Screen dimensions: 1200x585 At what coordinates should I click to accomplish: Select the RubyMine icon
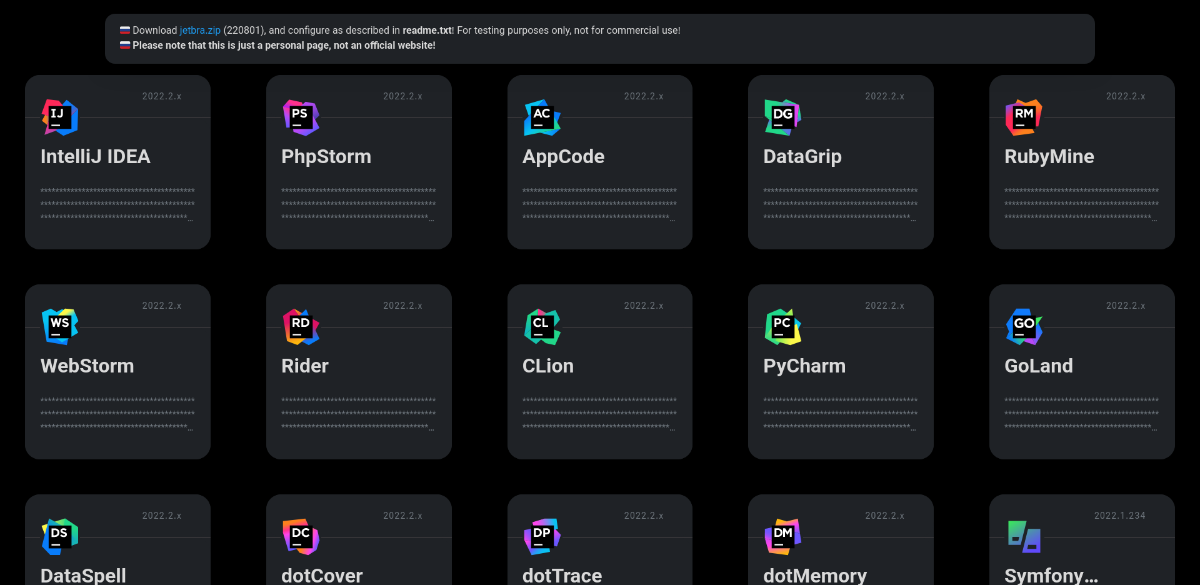(1023, 117)
